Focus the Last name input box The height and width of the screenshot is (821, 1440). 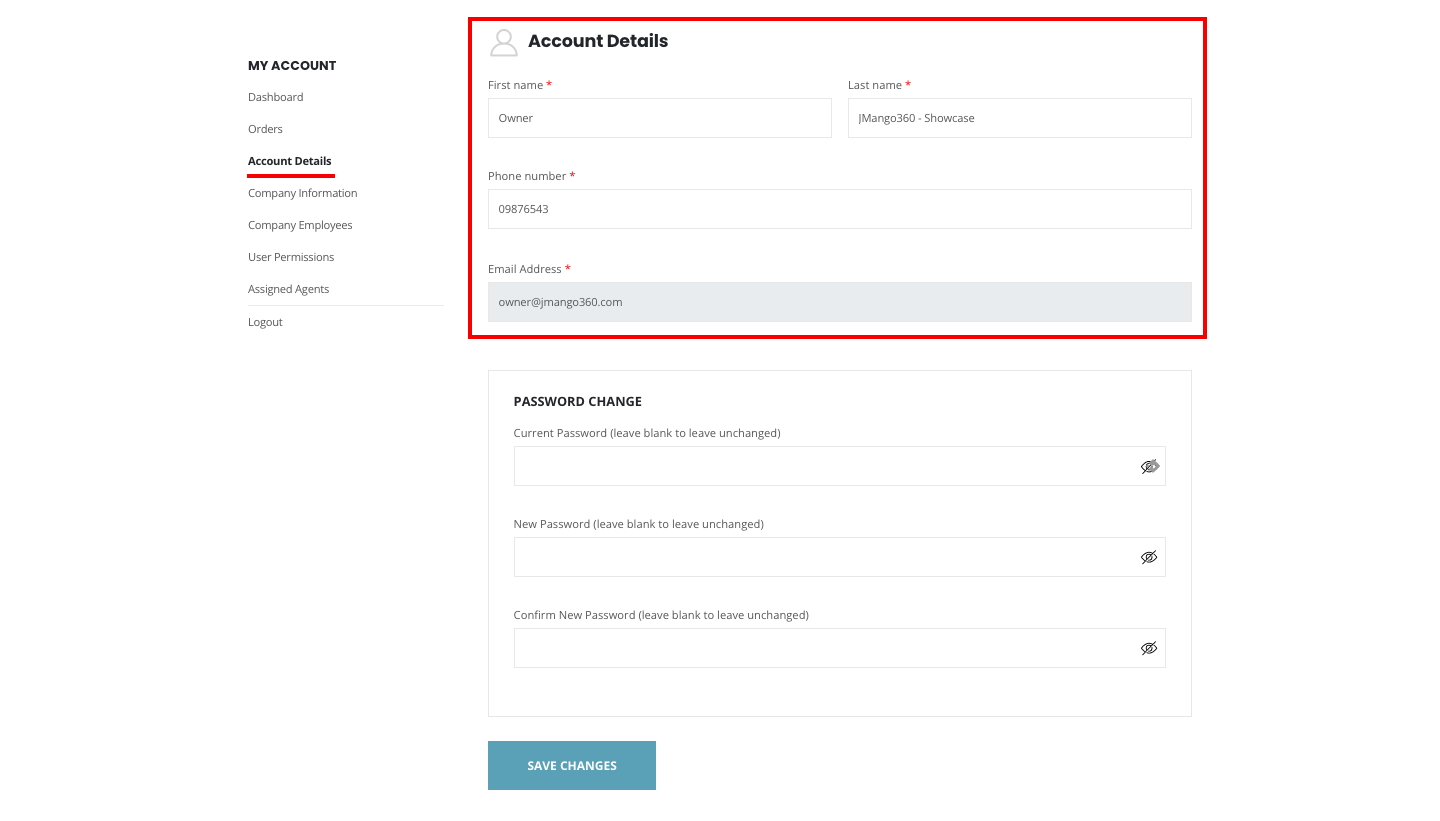coord(1019,118)
